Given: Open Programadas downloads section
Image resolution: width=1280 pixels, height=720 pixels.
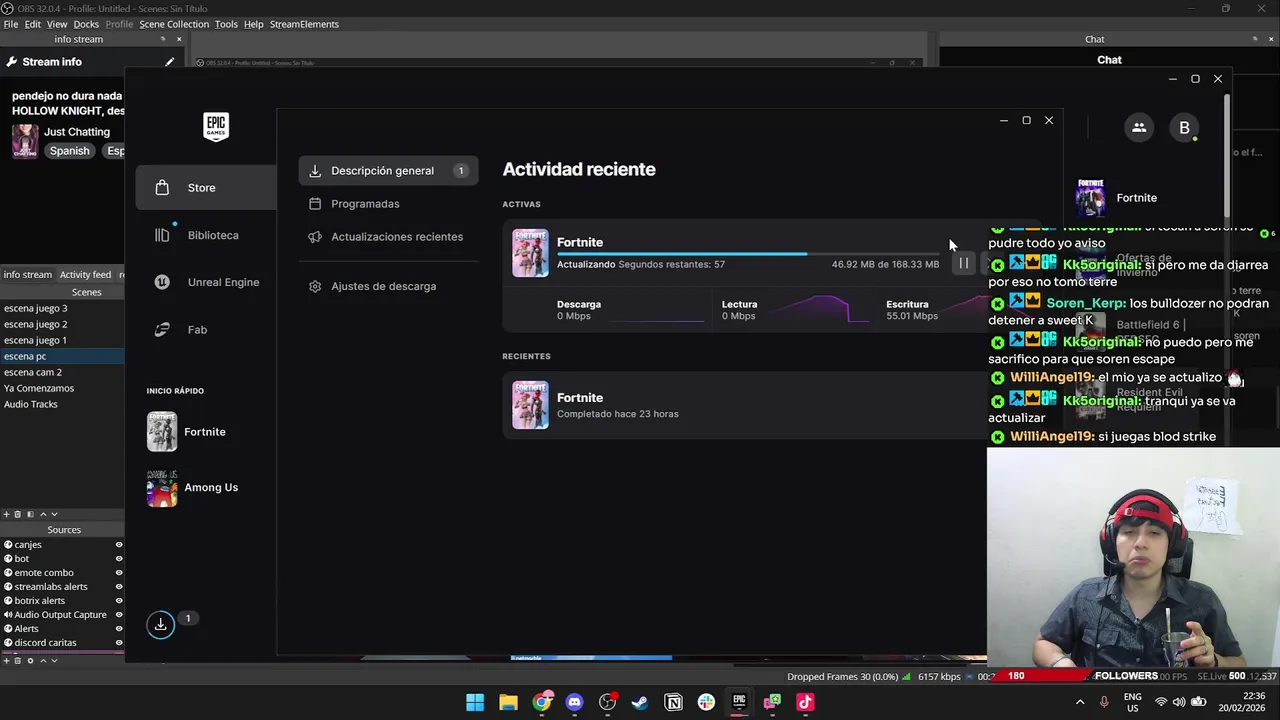Looking at the screenshot, I should [x=388, y=204].
